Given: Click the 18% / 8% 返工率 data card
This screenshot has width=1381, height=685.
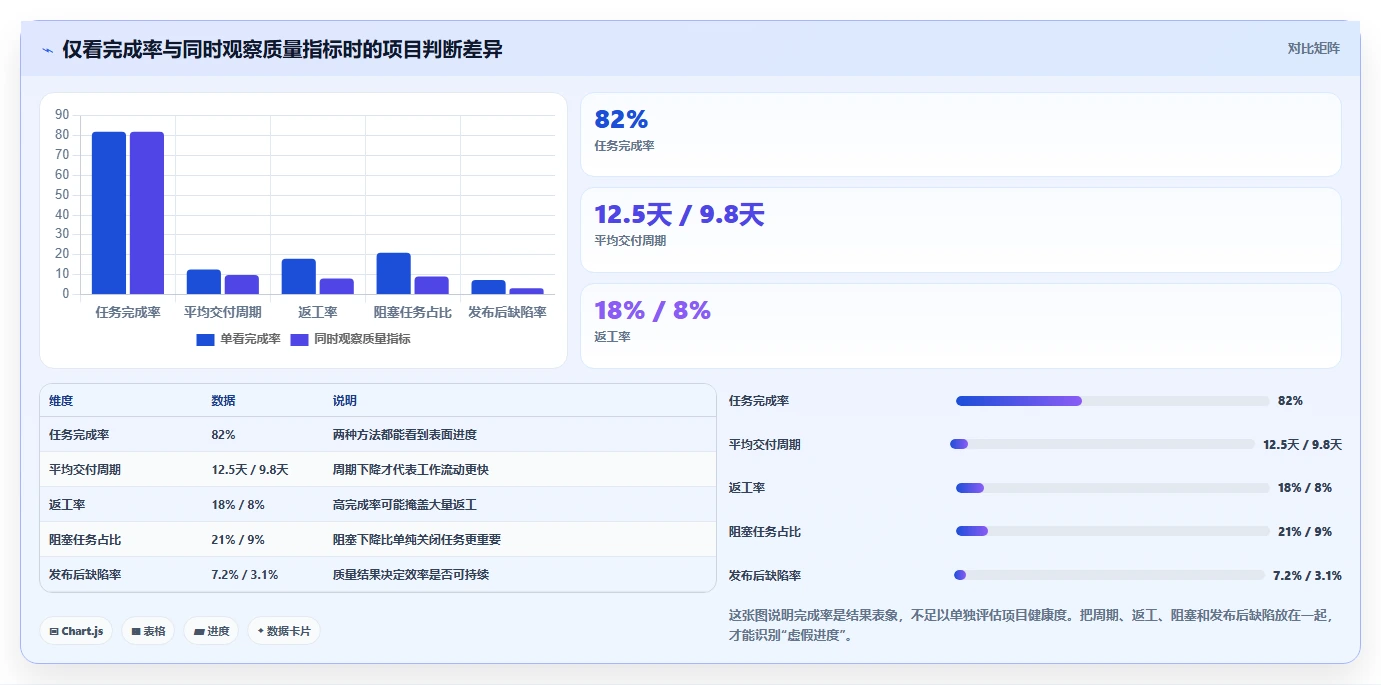Looking at the screenshot, I should (961, 326).
